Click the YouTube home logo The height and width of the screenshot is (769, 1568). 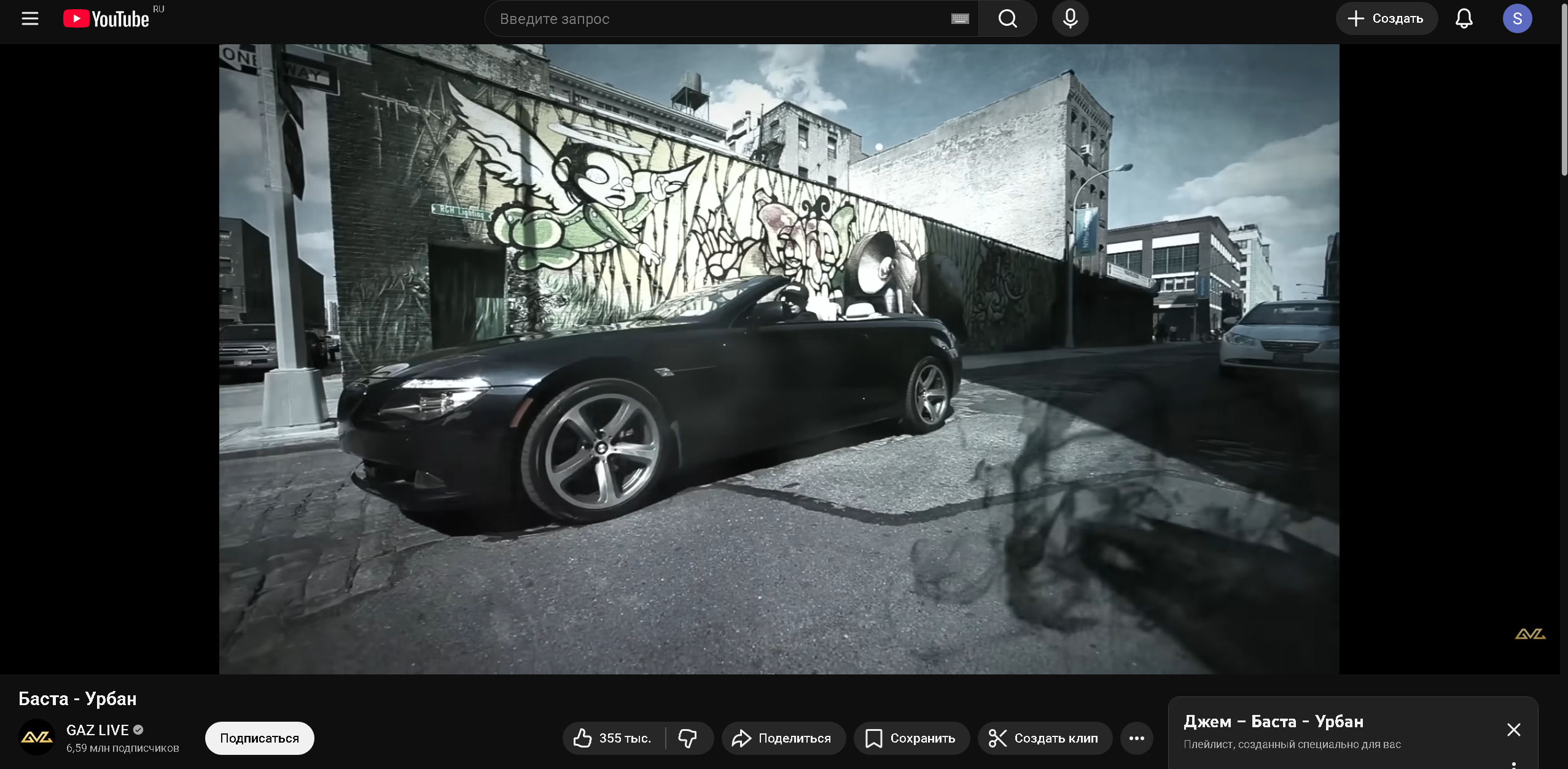coord(106,19)
